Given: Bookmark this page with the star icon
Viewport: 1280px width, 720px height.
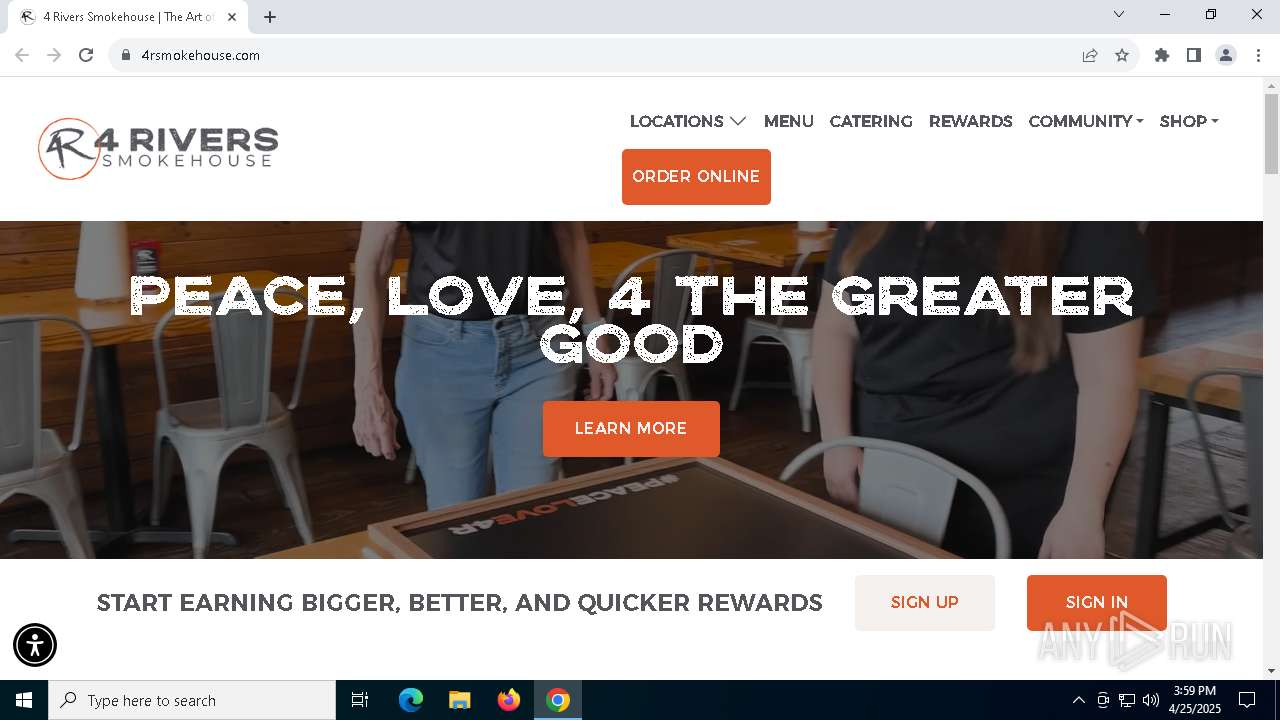Looking at the screenshot, I should pyautogui.click(x=1122, y=55).
